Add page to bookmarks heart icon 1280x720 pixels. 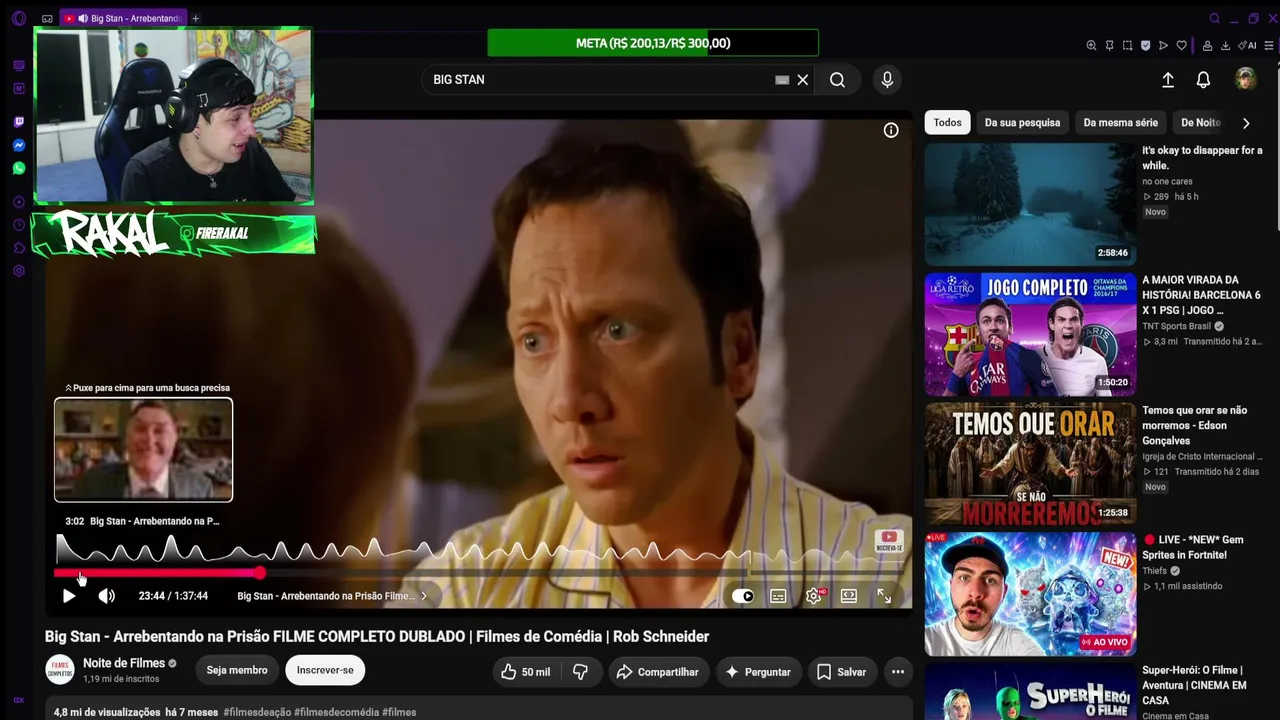pyautogui.click(x=1182, y=45)
